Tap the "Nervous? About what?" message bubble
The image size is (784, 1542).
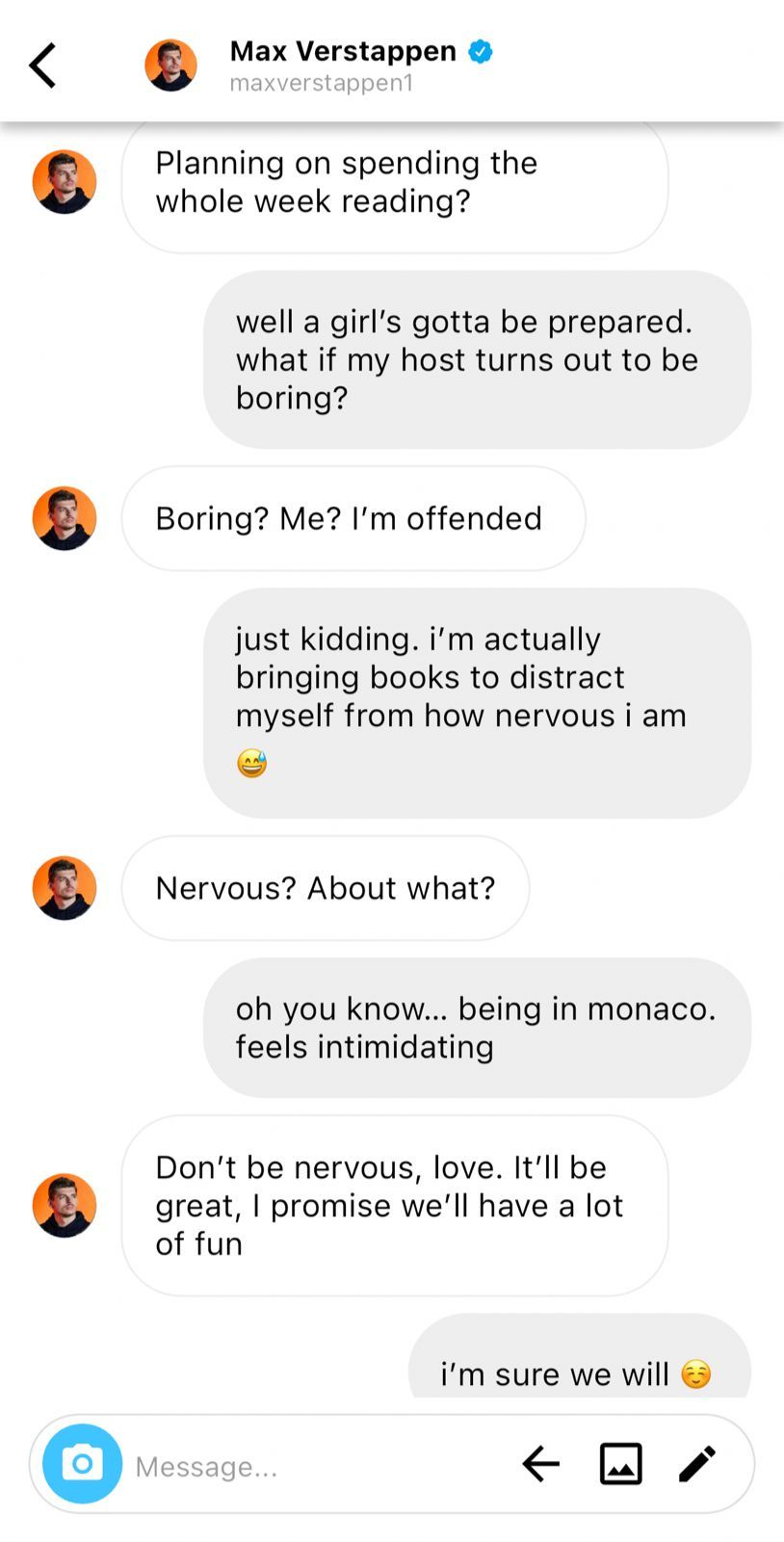(x=326, y=888)
